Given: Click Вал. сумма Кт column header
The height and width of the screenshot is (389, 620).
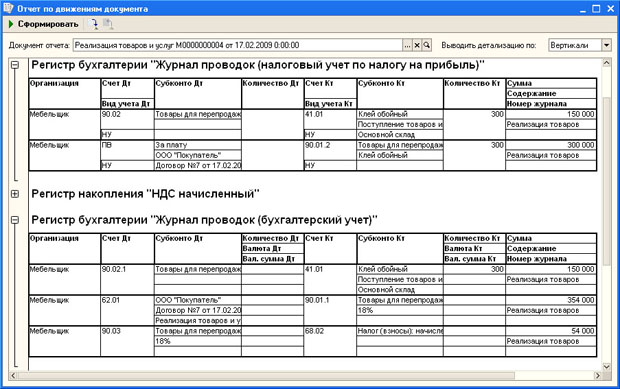Looking at the screenshot, I should [x=474, y=259].
